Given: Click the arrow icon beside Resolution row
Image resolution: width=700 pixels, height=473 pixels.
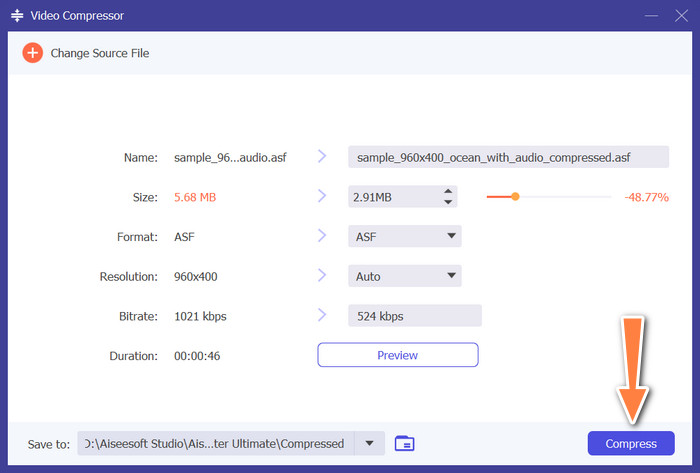Looking at the screenshot, I should point(322,276).
